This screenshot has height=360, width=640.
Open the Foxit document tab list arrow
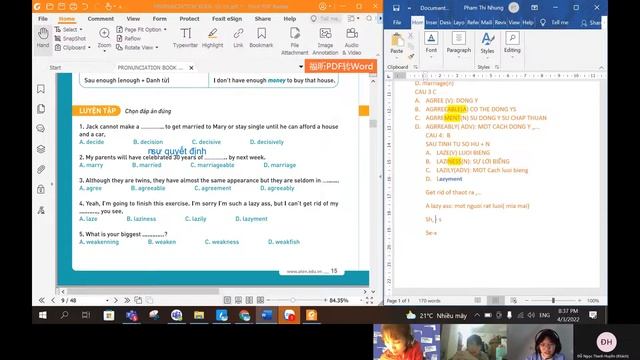pos(301,67)
